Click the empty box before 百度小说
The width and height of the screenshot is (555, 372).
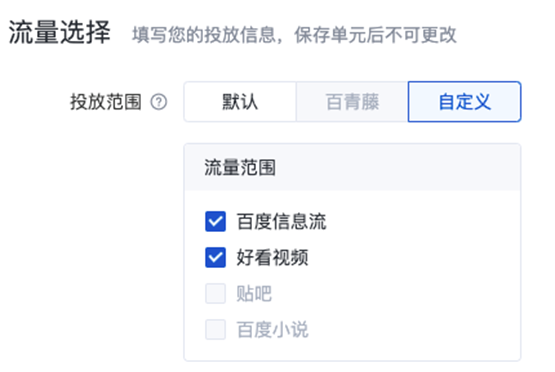(x=215, y=330)
